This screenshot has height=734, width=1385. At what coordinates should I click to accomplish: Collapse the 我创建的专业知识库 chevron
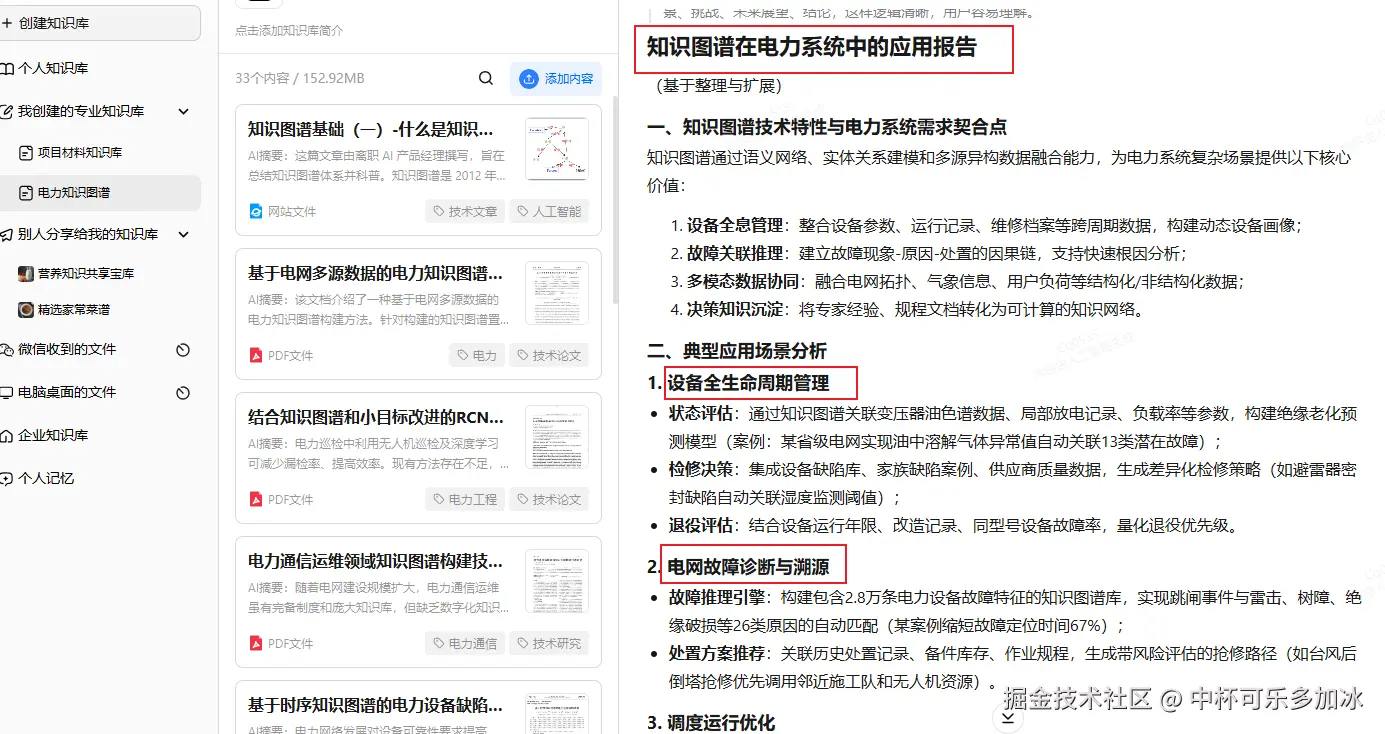coord(183,111)
